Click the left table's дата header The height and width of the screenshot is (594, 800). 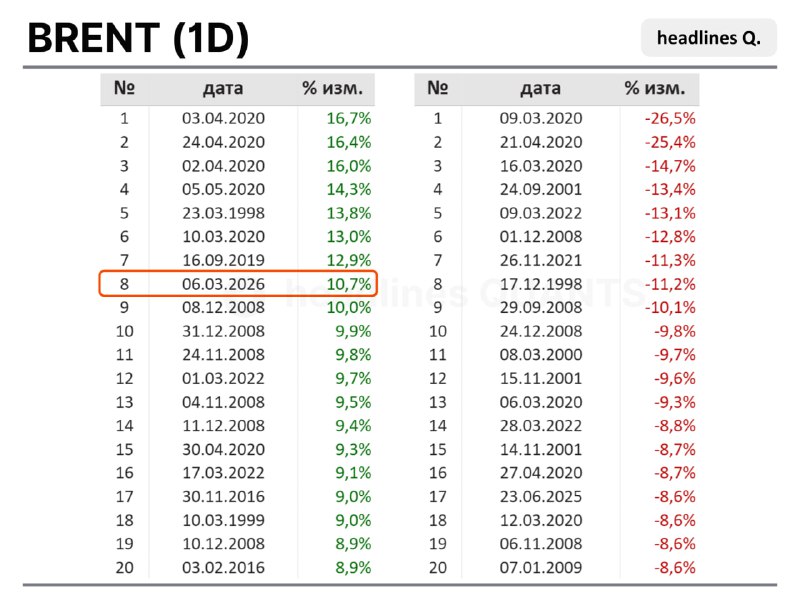[223, 89]
